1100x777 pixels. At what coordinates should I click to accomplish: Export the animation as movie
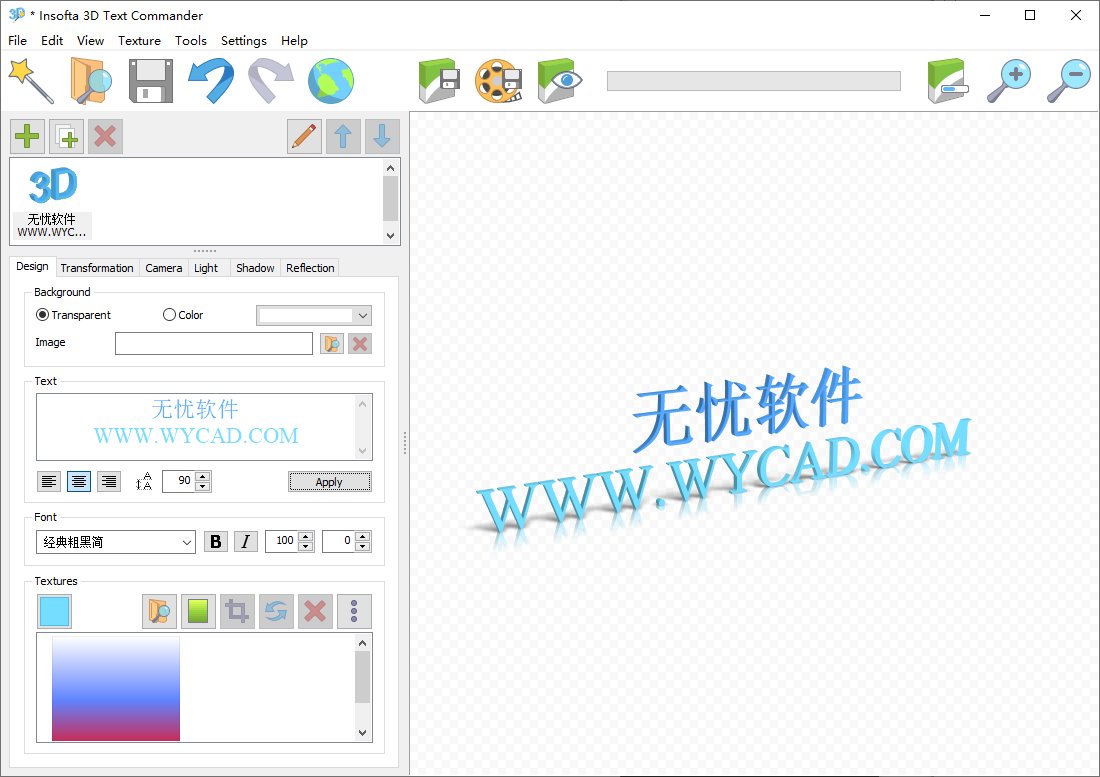click(x=499, y=81)
